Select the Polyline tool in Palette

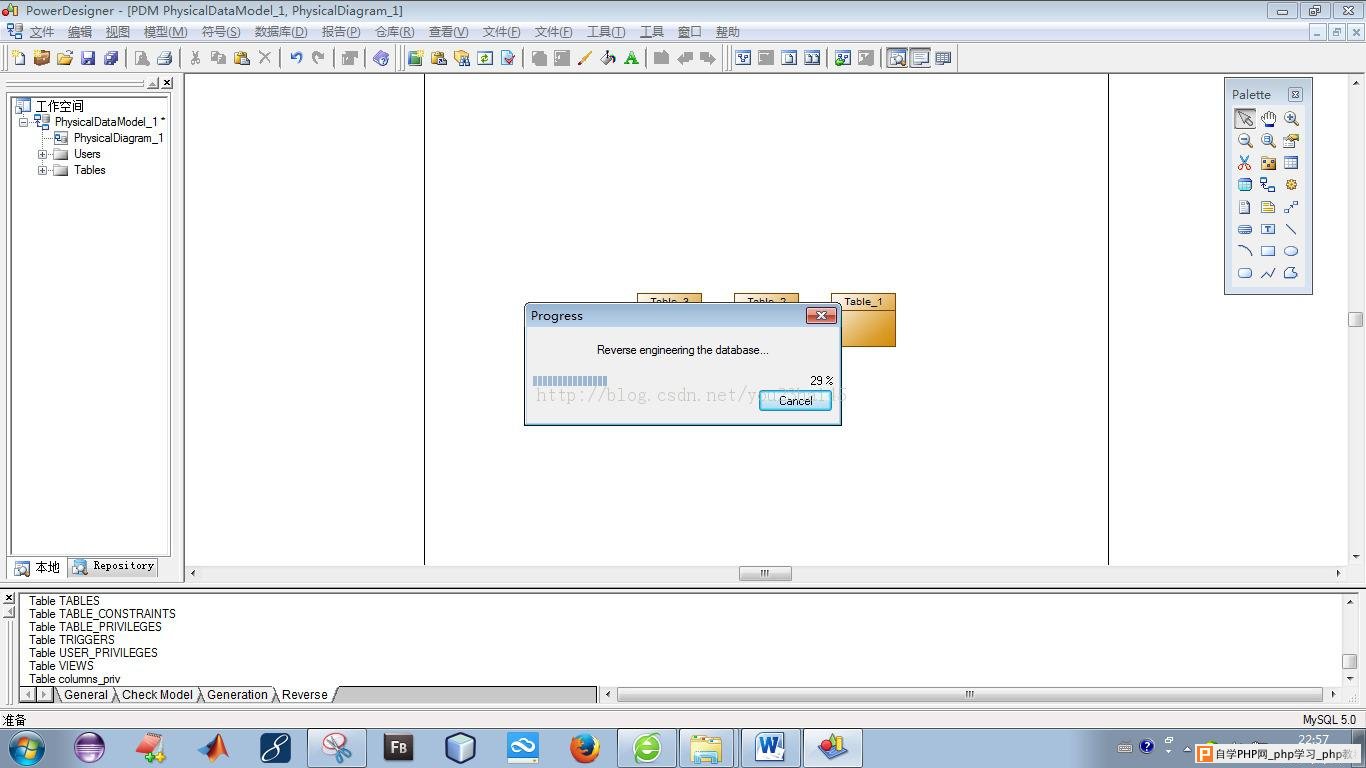(x=1268, y=273)
